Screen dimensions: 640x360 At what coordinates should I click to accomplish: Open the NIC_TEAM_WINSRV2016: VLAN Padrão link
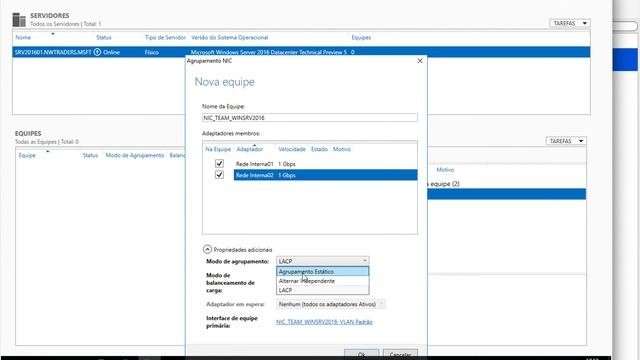[x=324, y=322]
